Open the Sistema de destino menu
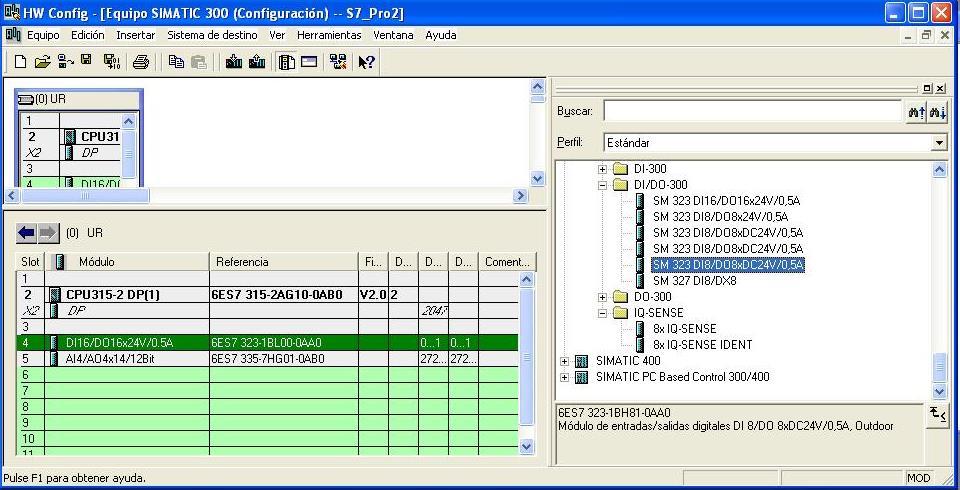960x490 pixels. pos(212,36)
